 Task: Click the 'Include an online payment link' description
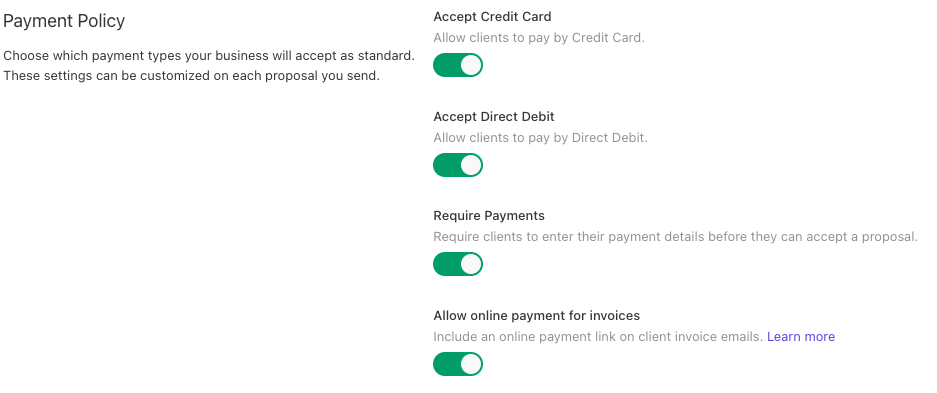[598, 337]
